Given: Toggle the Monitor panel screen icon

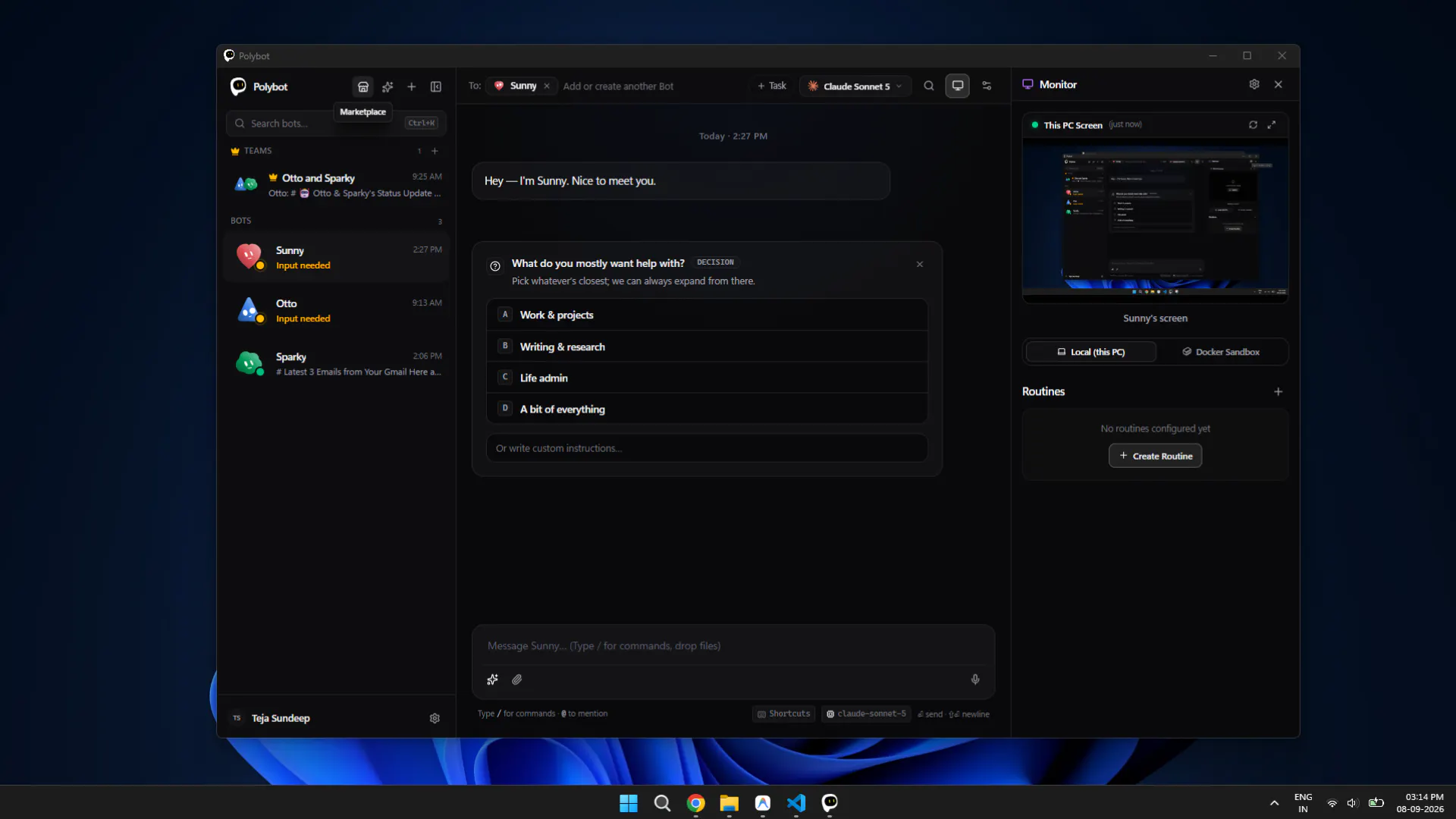Looking at the screenshot, I should (x=958, y=86).
